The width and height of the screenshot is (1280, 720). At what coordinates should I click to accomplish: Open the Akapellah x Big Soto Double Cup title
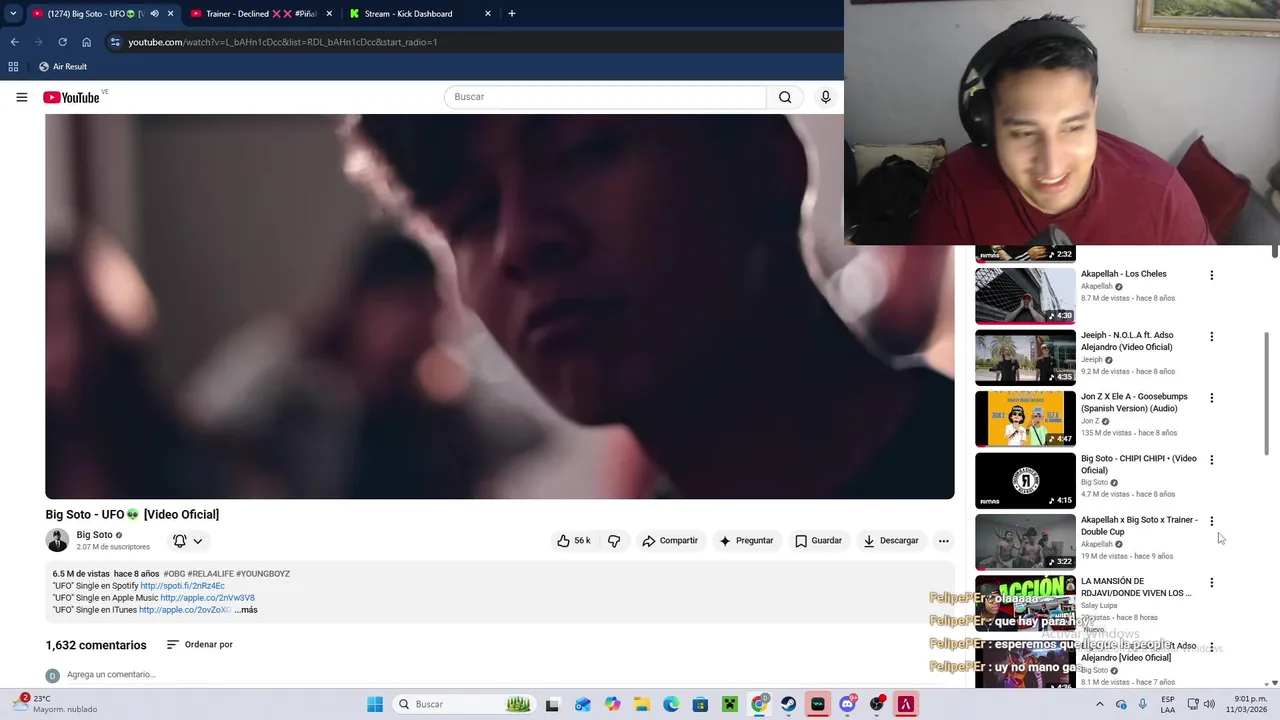pos(1139,526)
